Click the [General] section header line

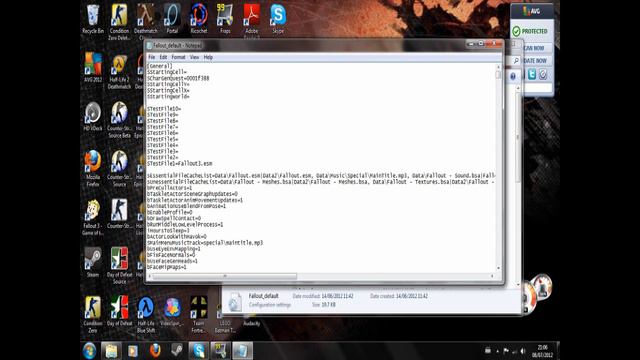(x=160, y=66)
